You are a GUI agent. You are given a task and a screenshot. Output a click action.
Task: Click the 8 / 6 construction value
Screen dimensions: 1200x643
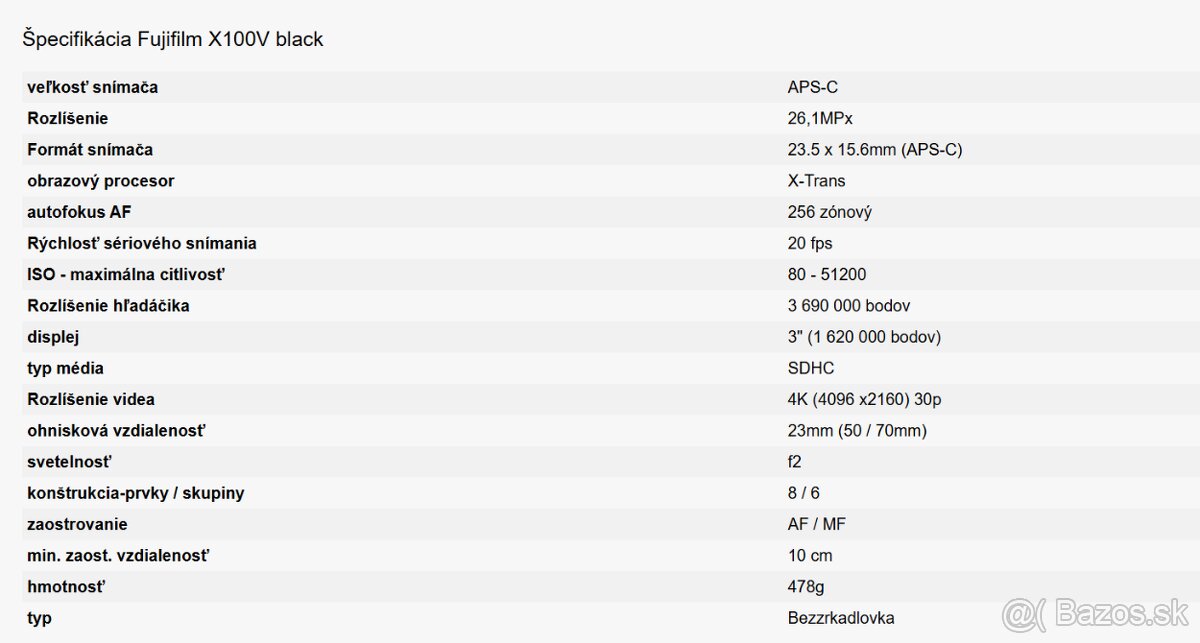tap(804, 493)
